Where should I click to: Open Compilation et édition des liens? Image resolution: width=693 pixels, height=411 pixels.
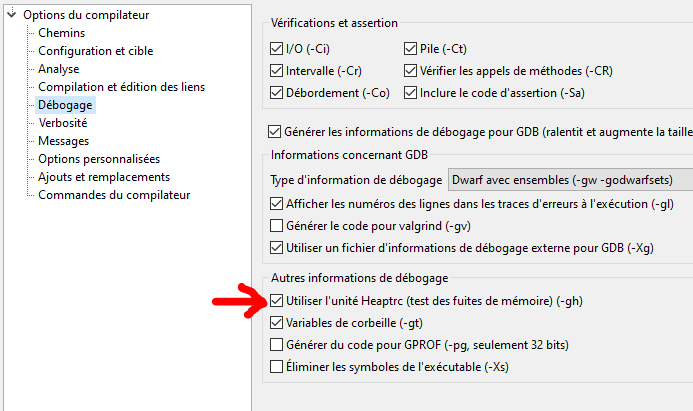(x=121, y=87)
